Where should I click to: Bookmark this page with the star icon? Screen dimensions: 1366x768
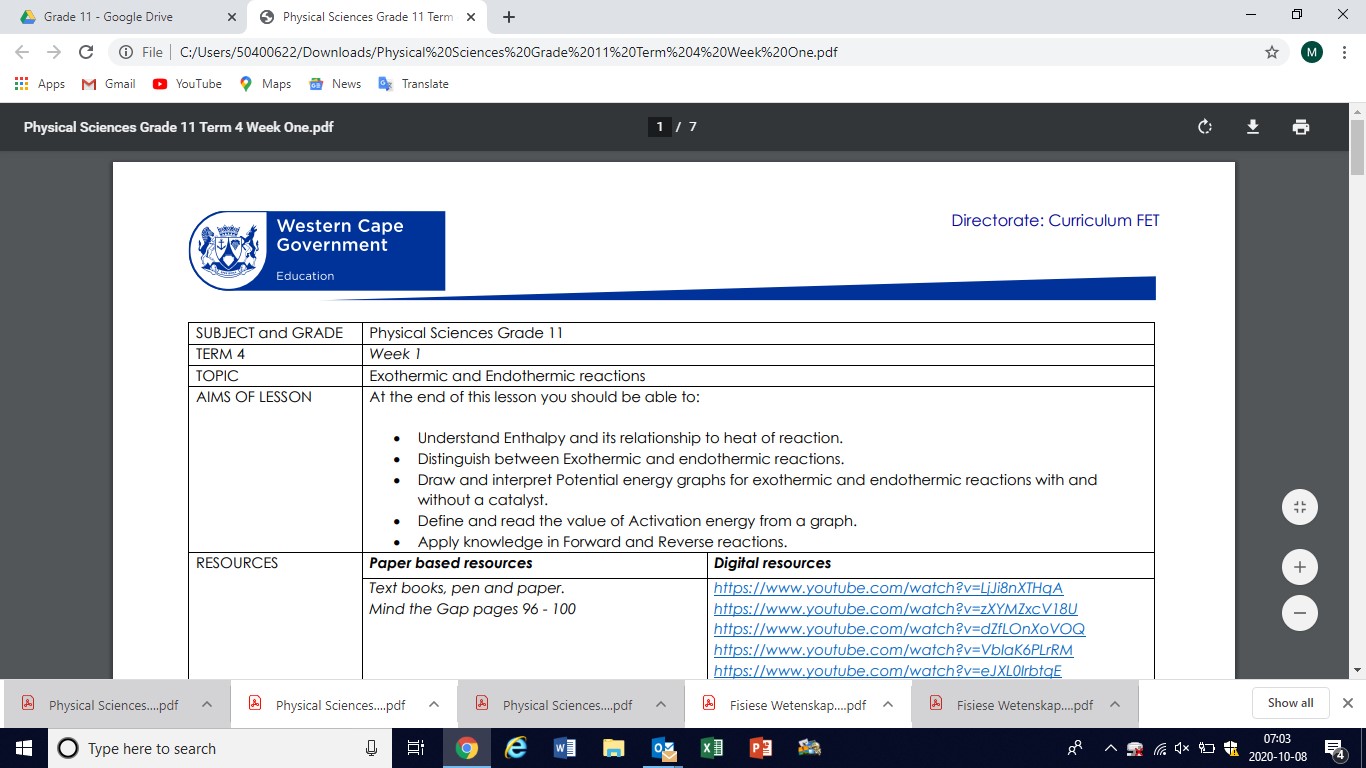point(1272,52)
